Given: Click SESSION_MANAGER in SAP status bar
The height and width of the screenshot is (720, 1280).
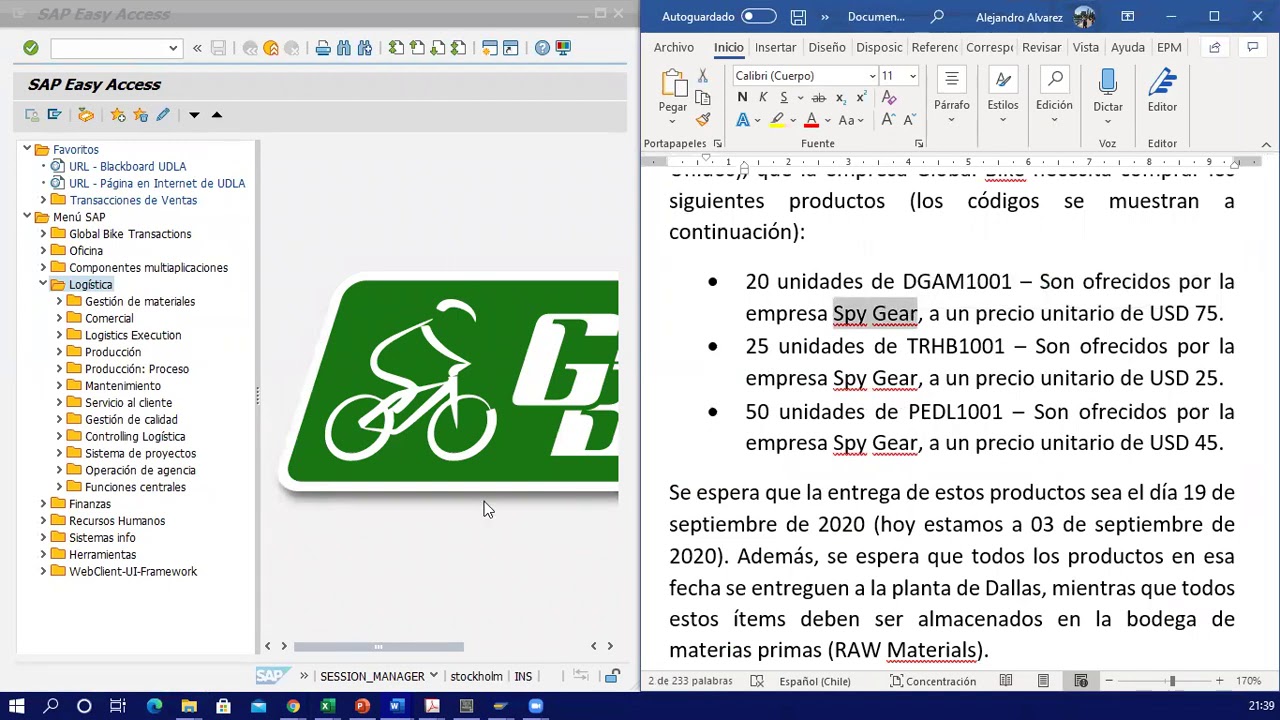Looking at the screenshot, I should [372, 677].
